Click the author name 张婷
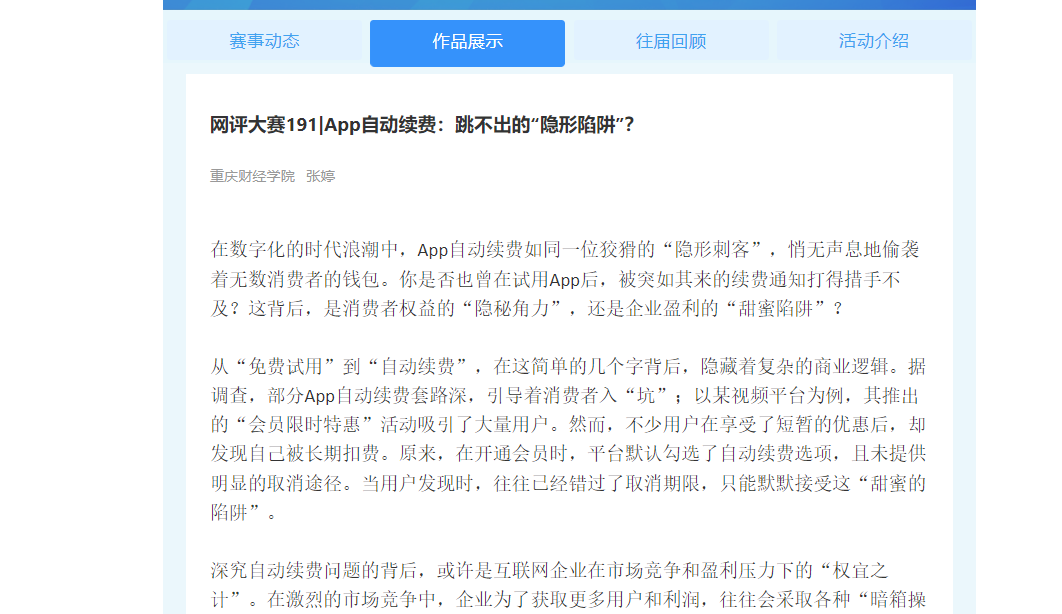The height and width of the screenshot is (614, 1062). [x=320, y=176]
